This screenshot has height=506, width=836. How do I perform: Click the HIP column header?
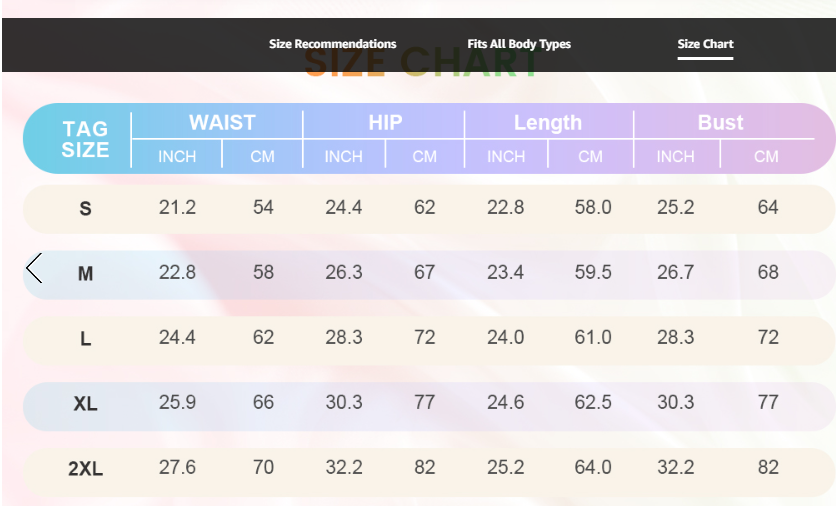385,122
